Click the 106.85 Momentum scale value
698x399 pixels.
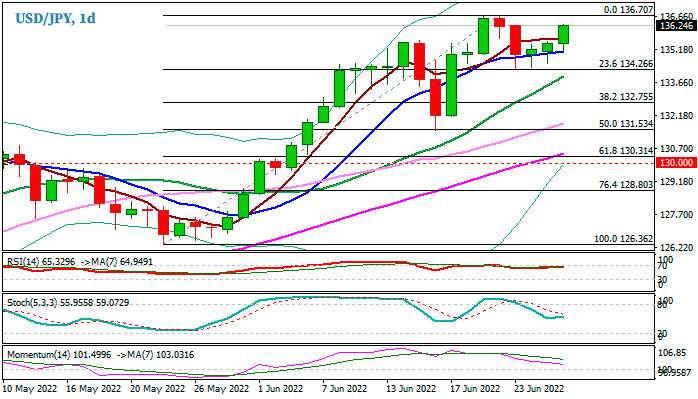pyautogui.click(x=672, y=353)
